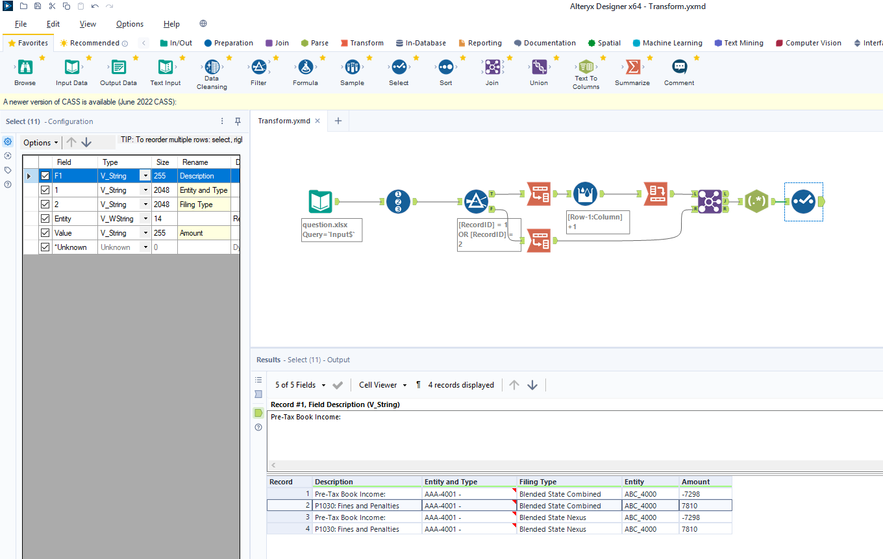Open the Options menu
The height and width of the screenshot is (559, 883).
[x=130, y=24]
